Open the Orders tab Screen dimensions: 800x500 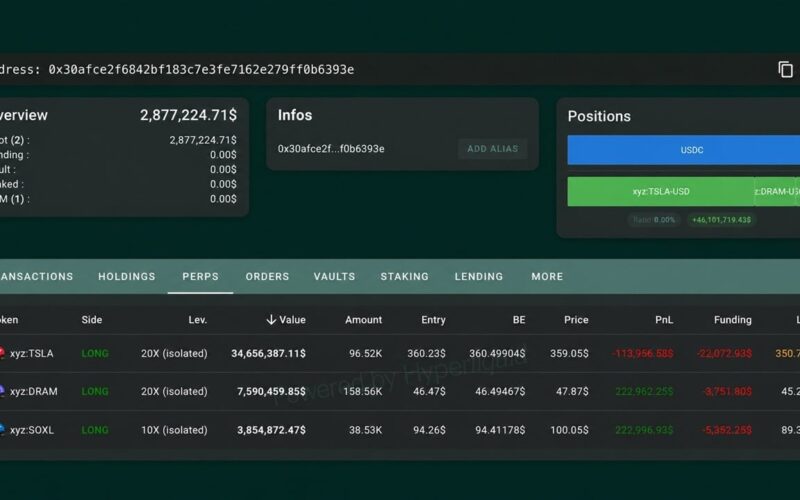tap(267, 277)
